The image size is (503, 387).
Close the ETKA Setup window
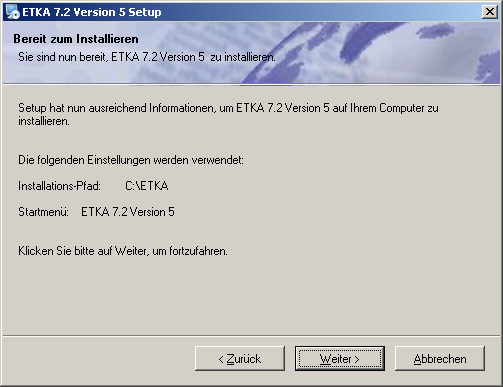[490, 12]
